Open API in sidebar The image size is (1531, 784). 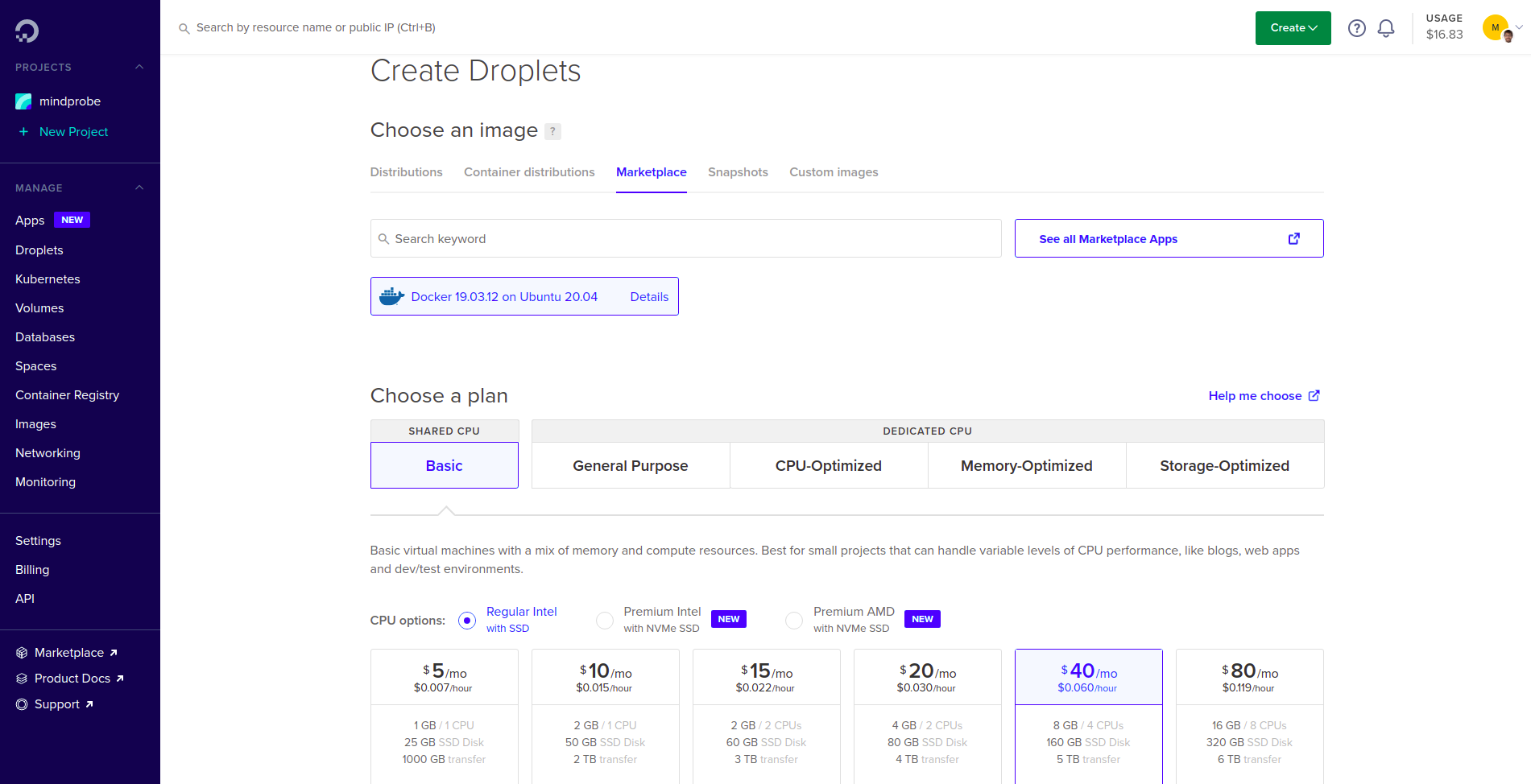pos(25,599)
